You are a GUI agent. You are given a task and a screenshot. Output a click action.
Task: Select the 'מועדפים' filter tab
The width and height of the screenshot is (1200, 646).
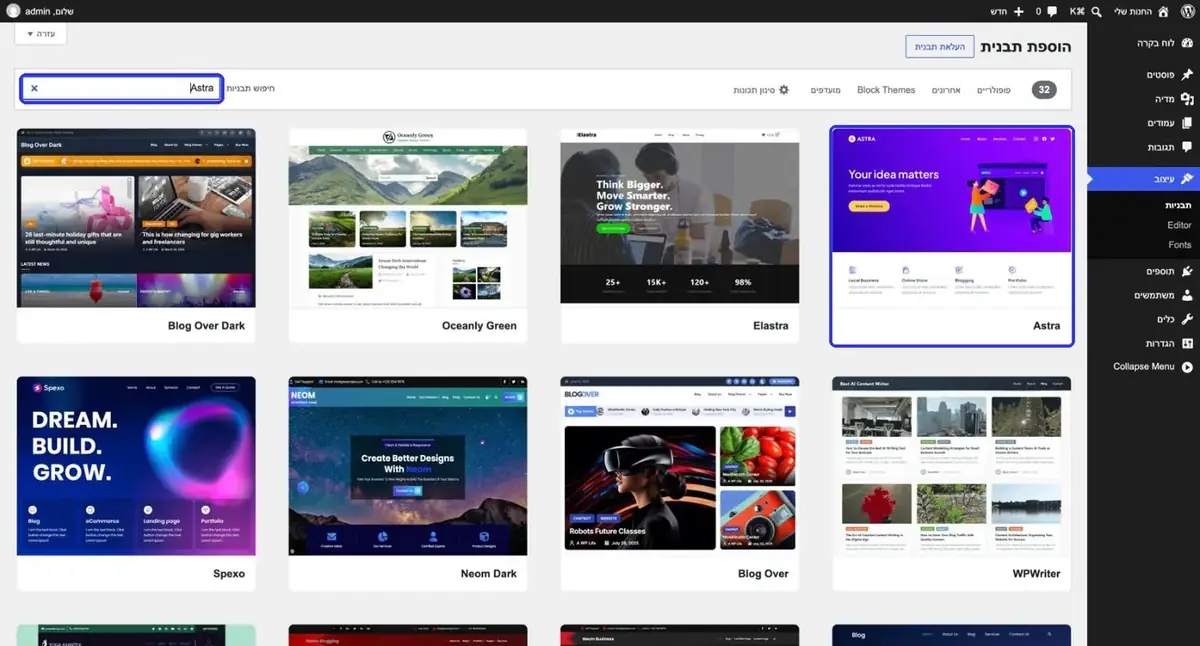(x=825, y=90)
